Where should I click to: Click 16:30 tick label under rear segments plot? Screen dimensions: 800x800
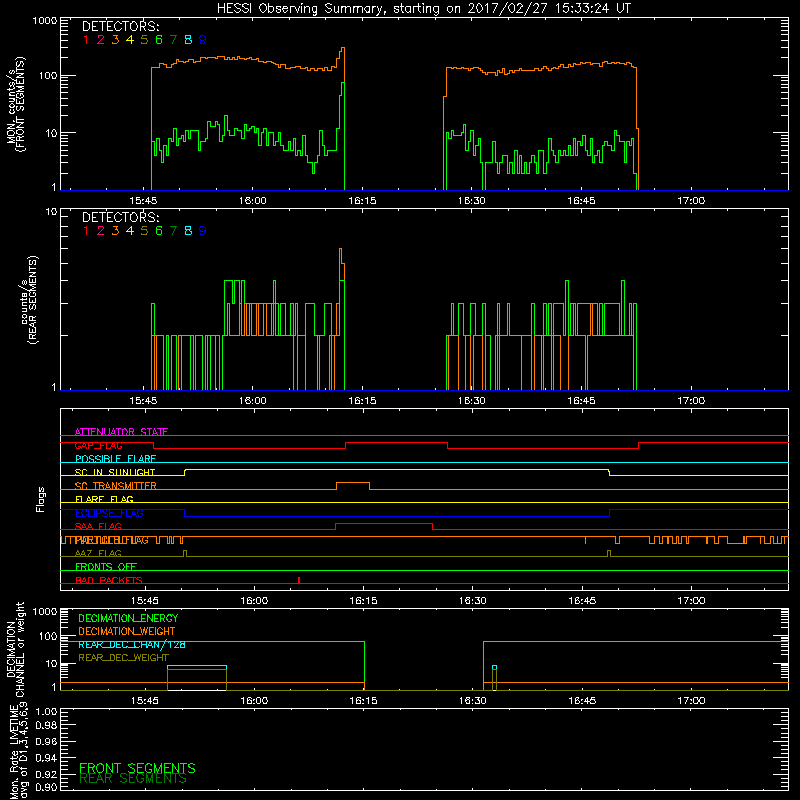[x=471, y=401]
